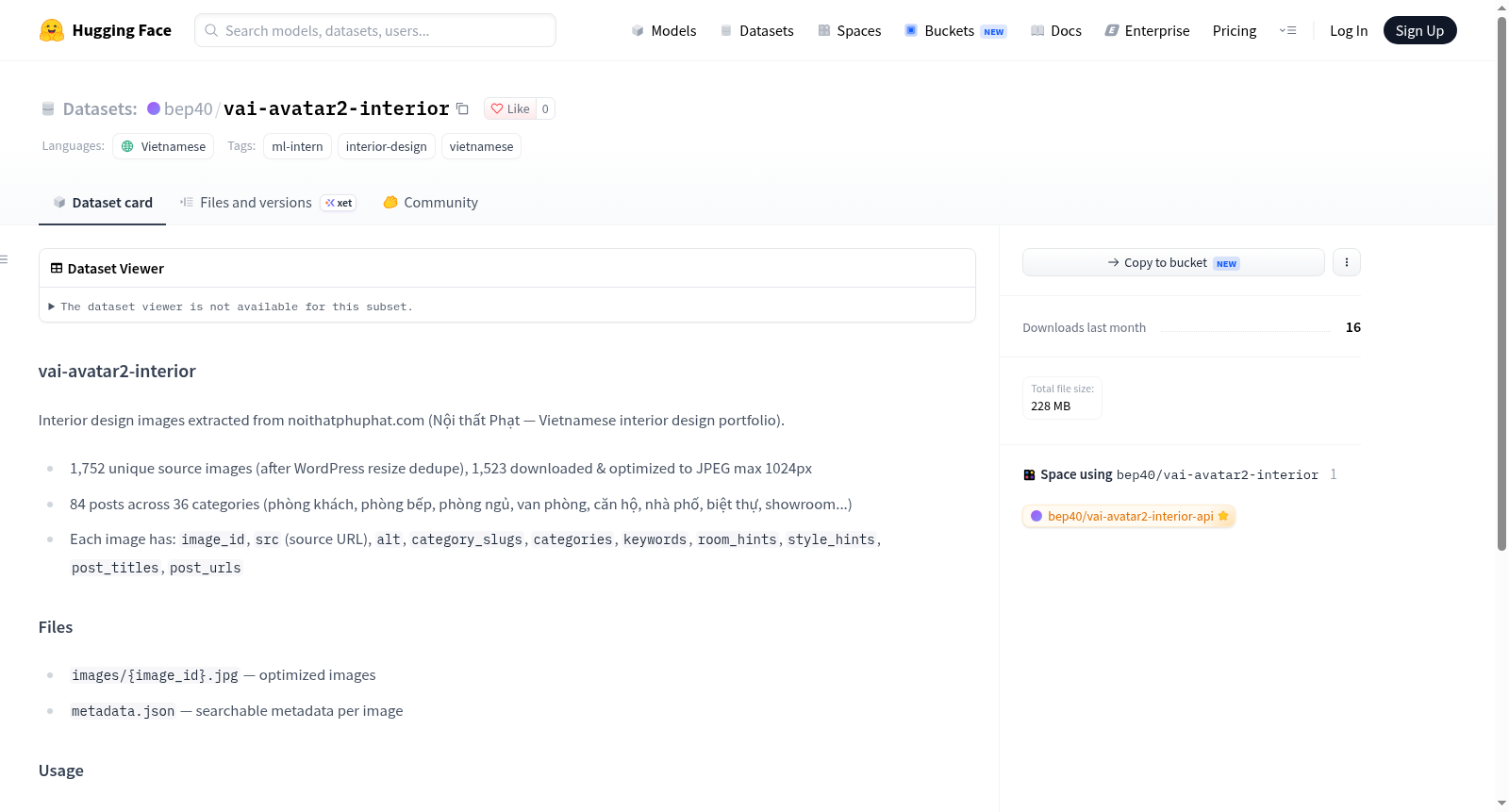Open Buckets in the top navigation

955,30
